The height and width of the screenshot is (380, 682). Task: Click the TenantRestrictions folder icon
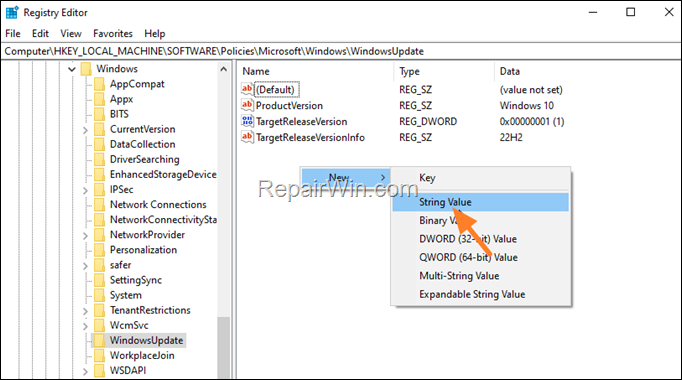100,310
